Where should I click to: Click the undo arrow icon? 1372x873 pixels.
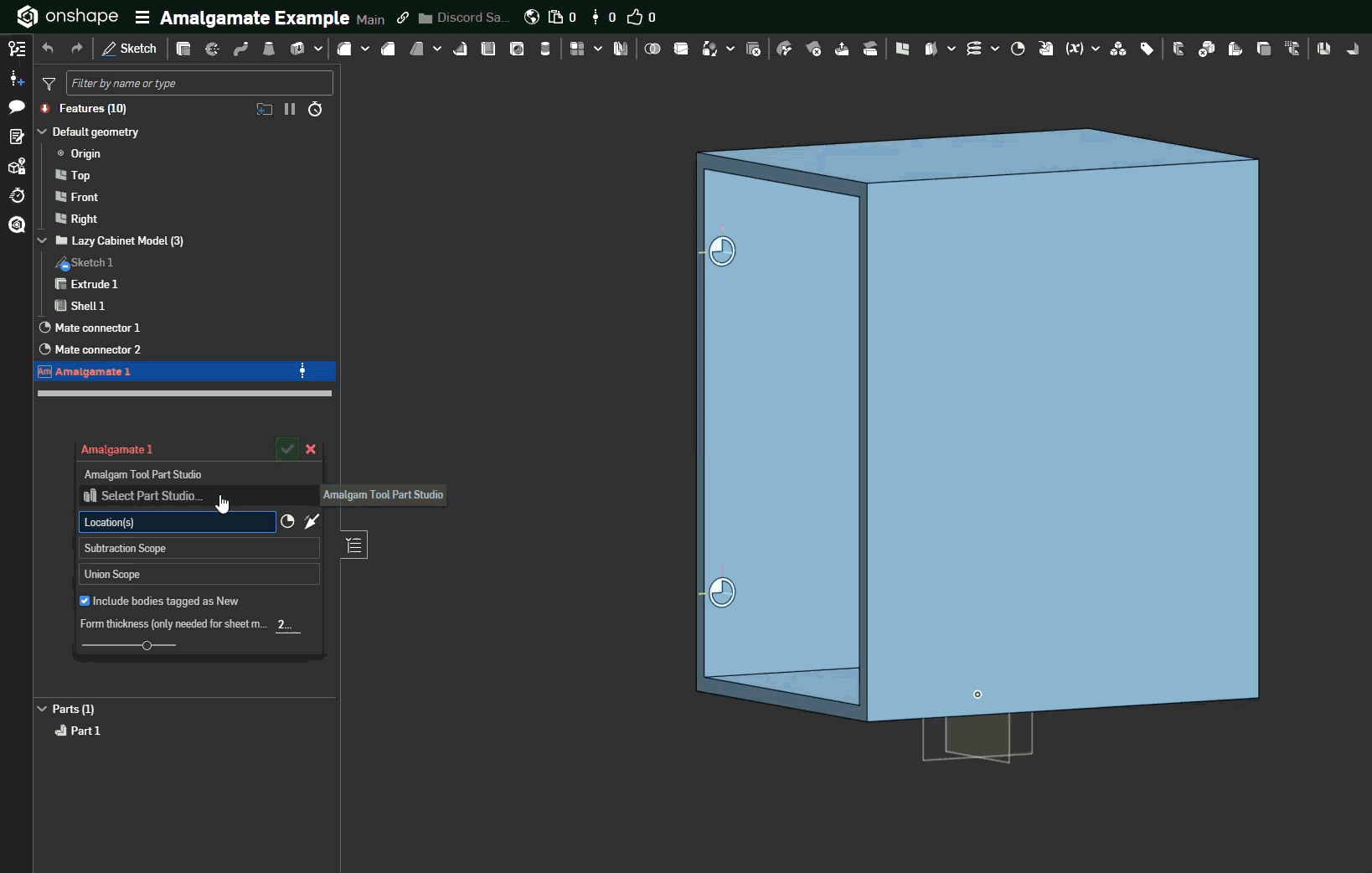[48, 49]
